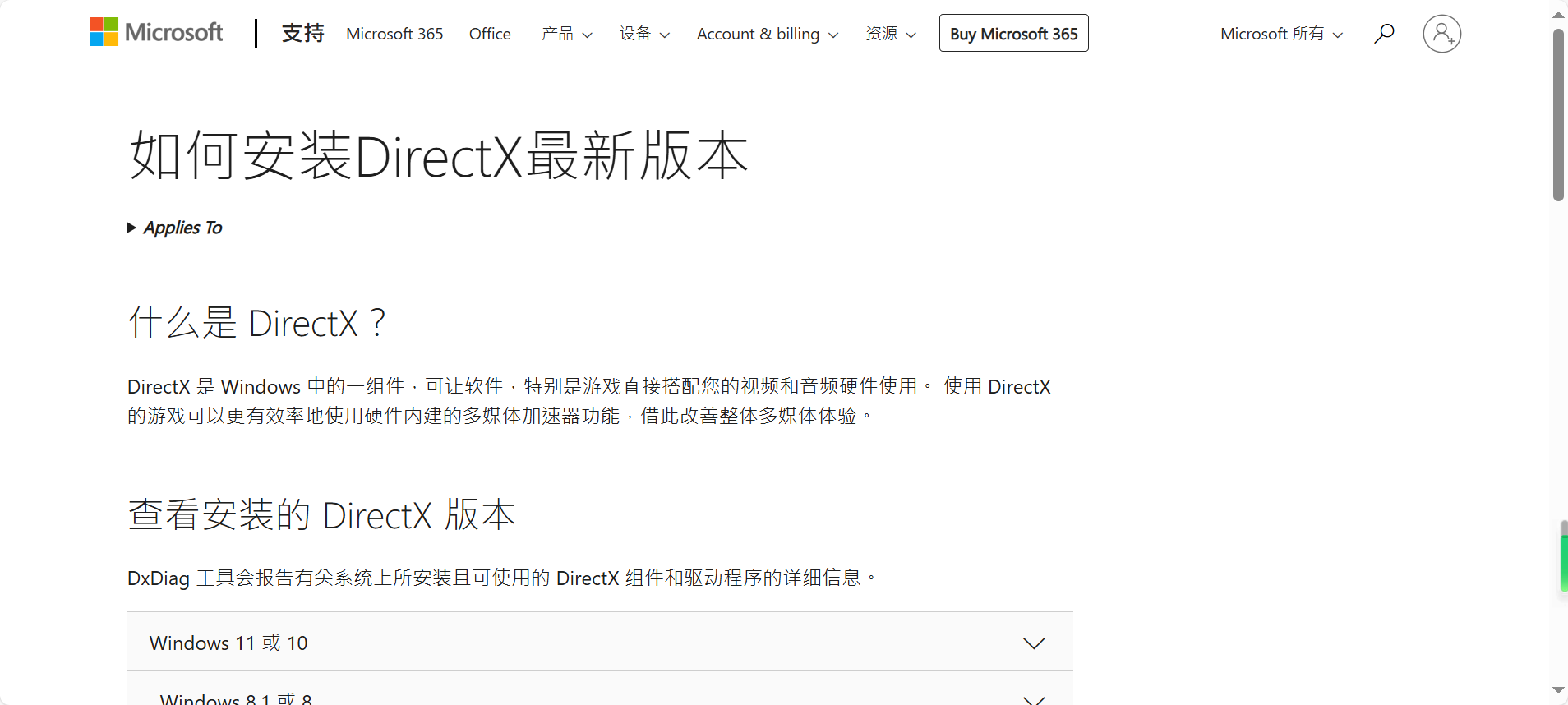Click the heading 如何安装DirectX最新版本
The width and height of the screenshot is (1568, 705).
click(439, 155)
